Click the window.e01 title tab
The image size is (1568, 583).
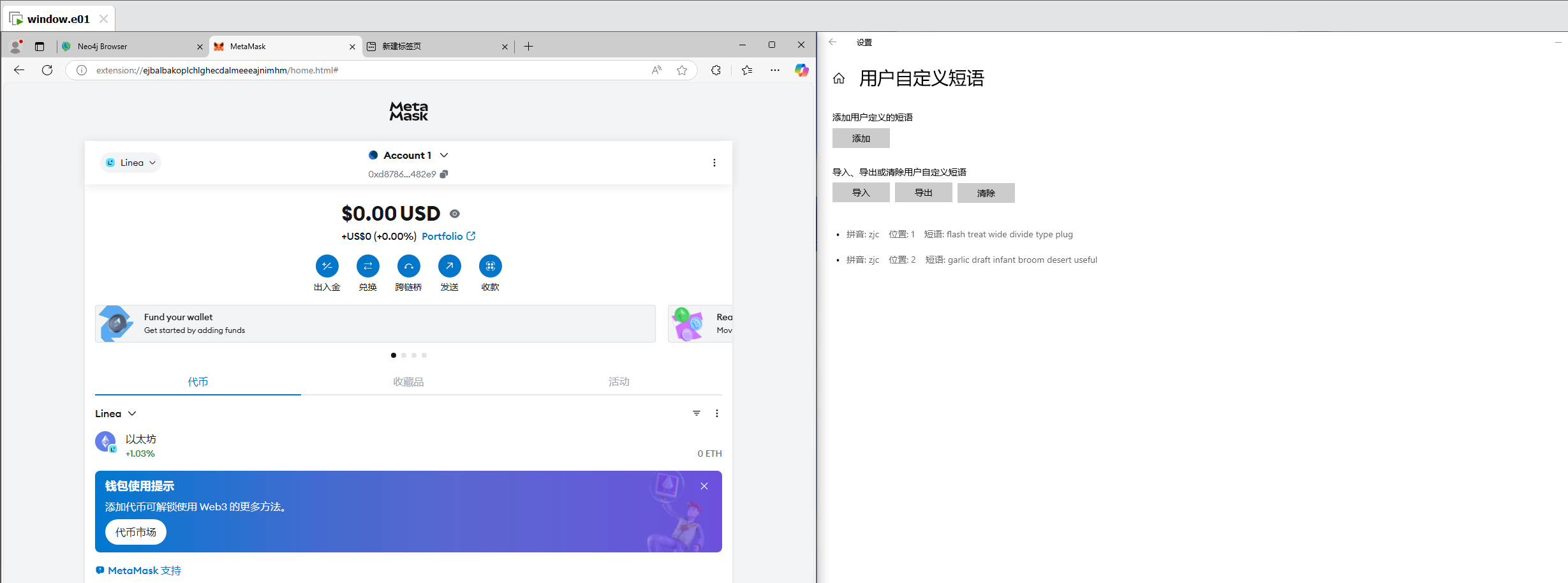[58, 19]
